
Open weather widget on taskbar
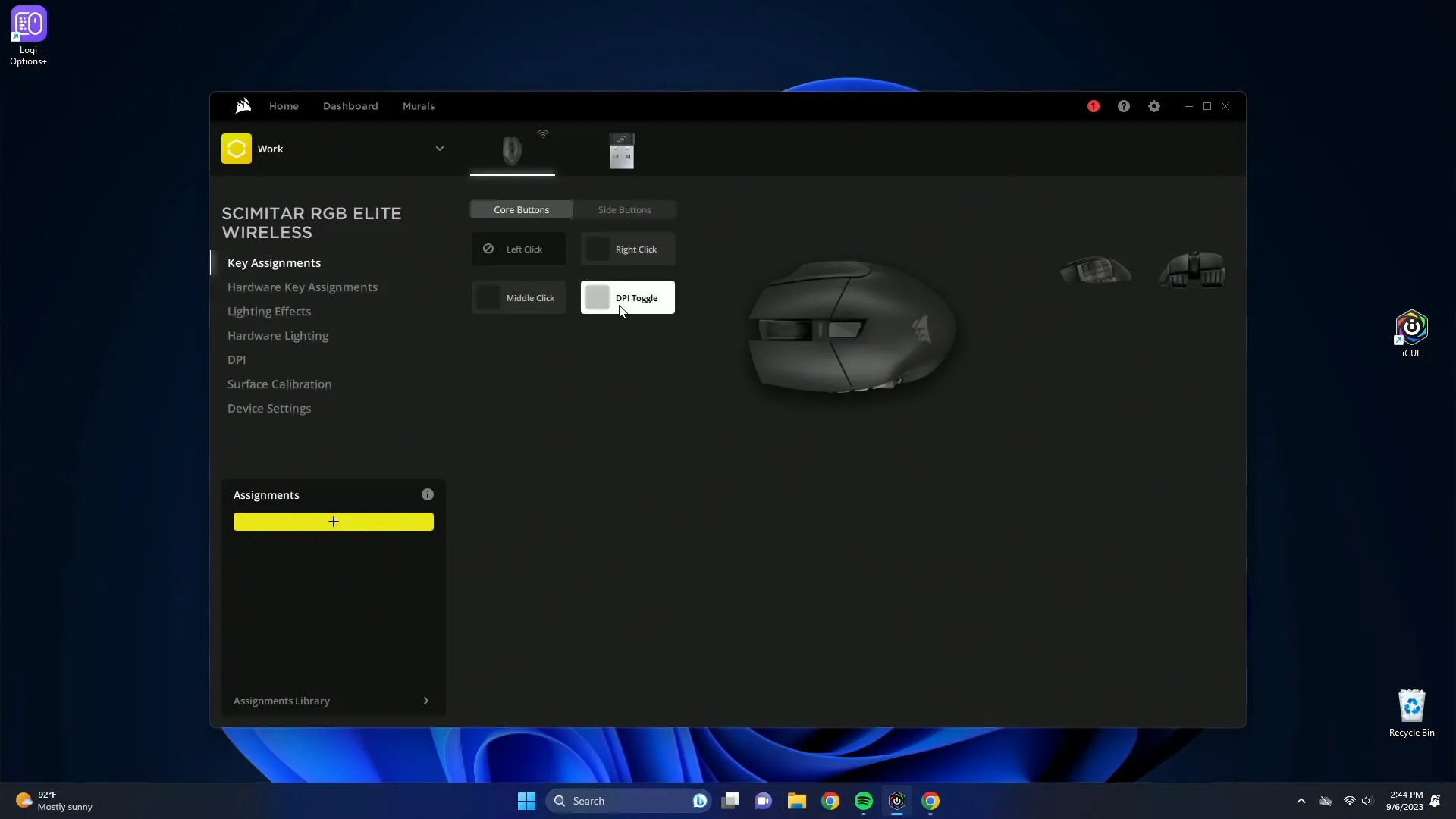pos(55,801)
